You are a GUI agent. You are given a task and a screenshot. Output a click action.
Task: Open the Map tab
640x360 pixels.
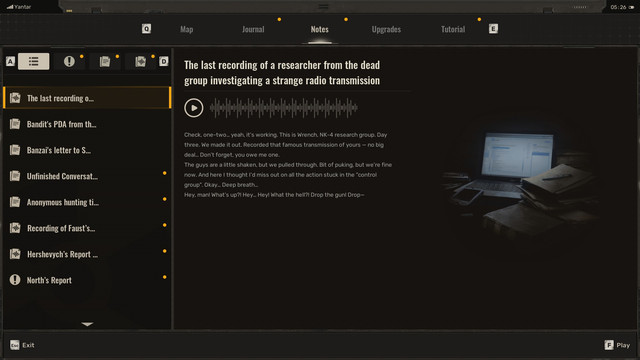coord(187,29)
